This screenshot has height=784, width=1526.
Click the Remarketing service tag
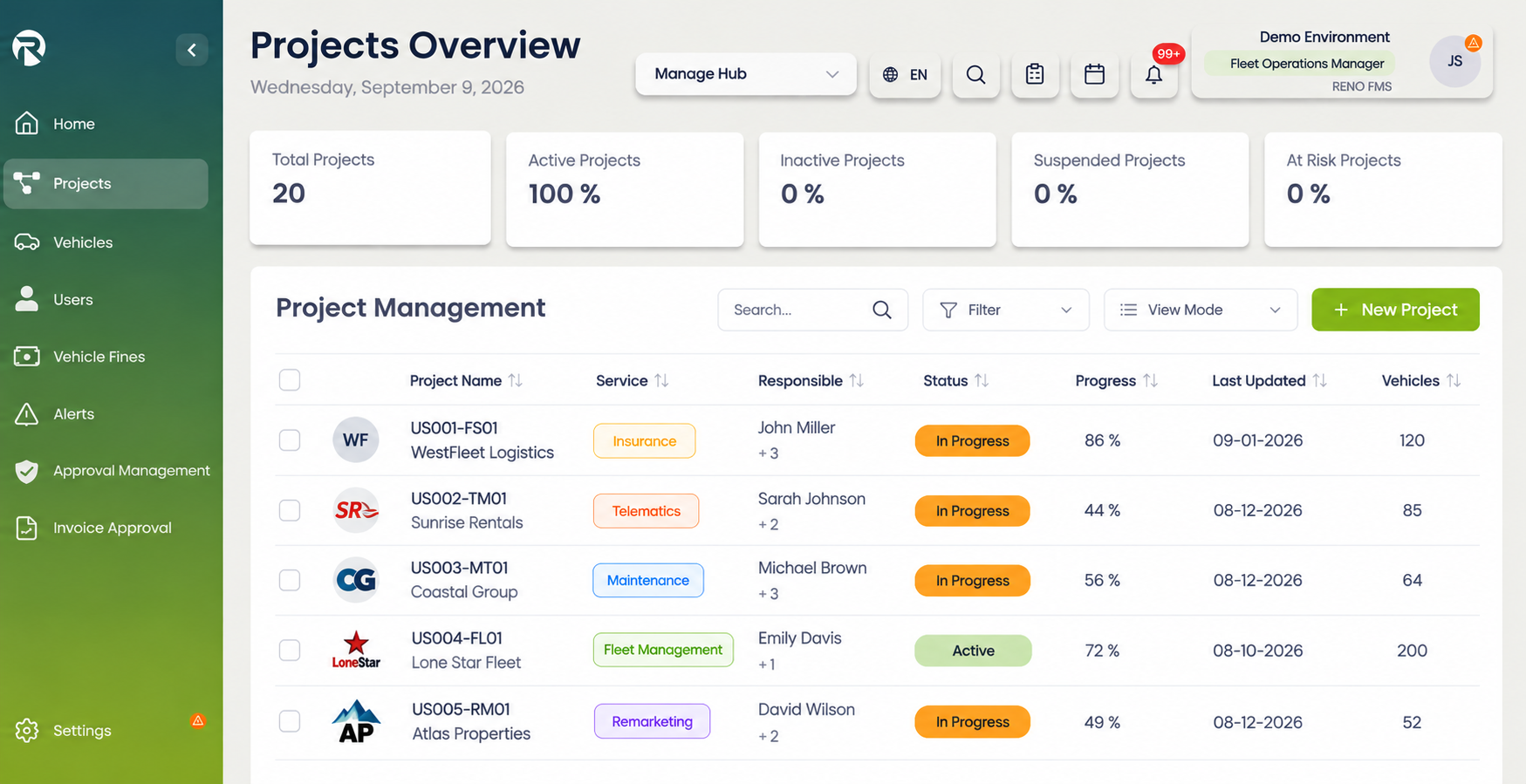[652, 721]
